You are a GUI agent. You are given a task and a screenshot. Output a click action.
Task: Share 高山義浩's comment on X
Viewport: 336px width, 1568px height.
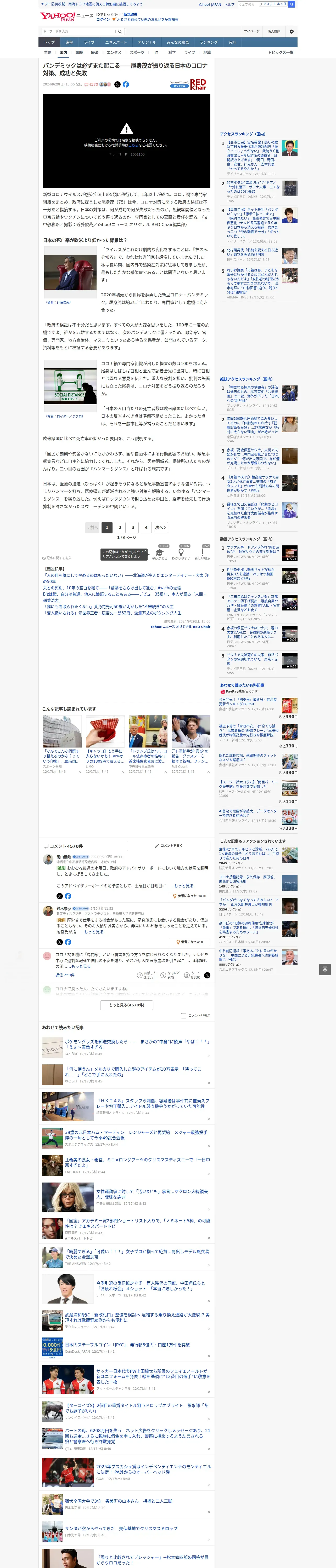59,896
